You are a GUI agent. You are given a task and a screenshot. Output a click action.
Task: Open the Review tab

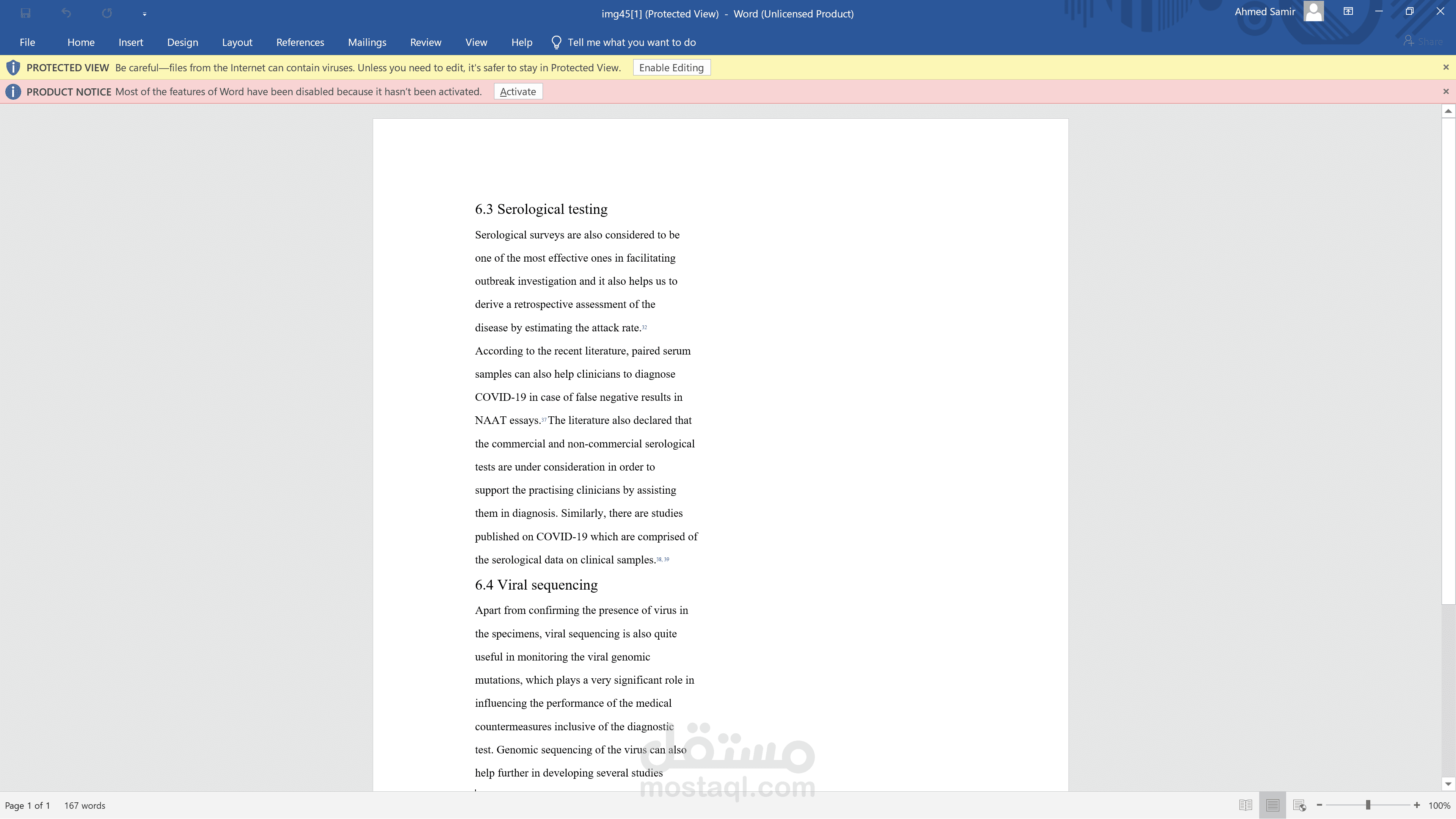[425, 42]
